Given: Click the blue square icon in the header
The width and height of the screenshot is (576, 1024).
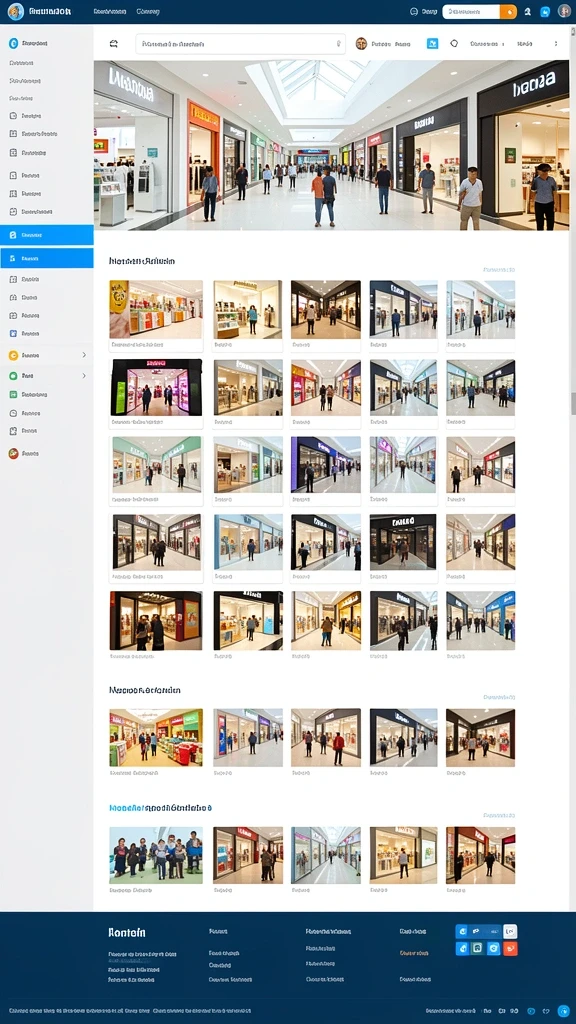Looking at the screenshot, I should point(545,12).
